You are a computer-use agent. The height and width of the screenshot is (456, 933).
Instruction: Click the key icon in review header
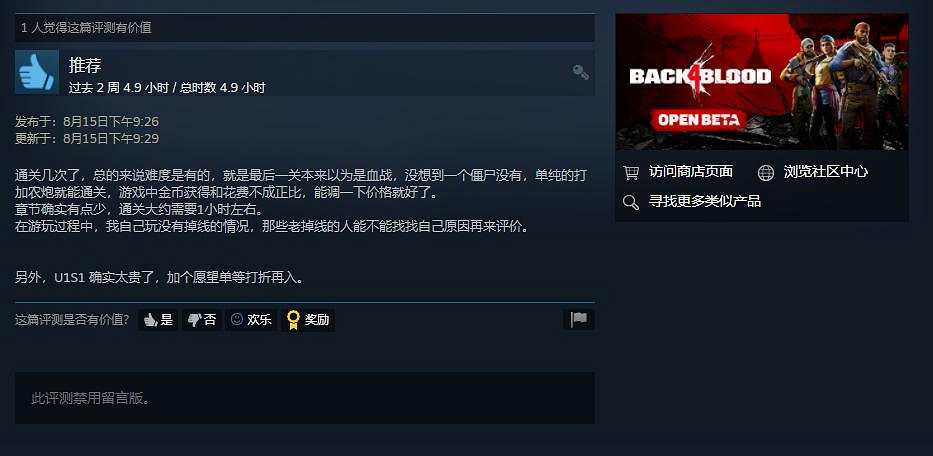[581, 73]
